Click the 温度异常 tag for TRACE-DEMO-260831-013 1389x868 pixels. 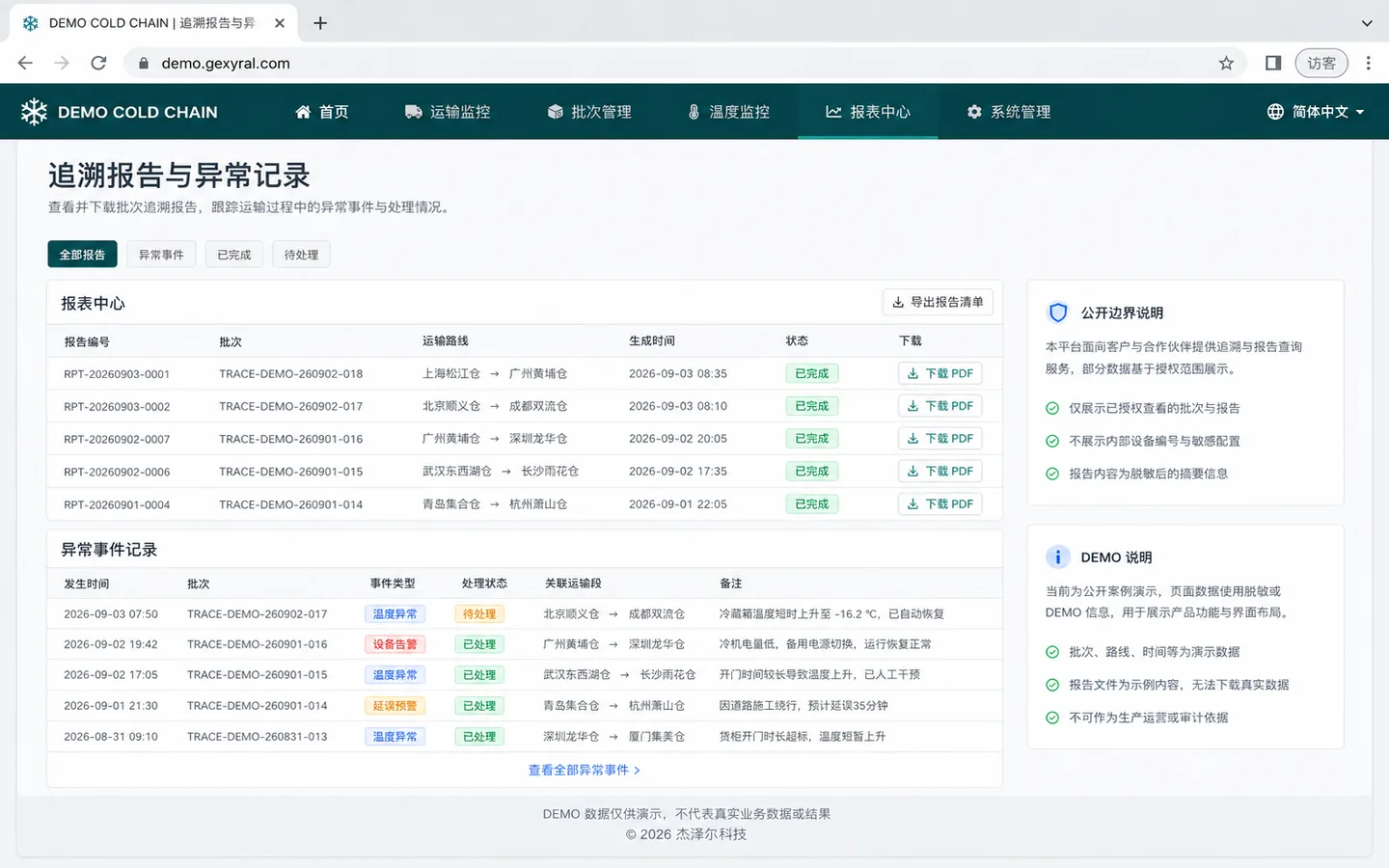click(x=395, y=737)
